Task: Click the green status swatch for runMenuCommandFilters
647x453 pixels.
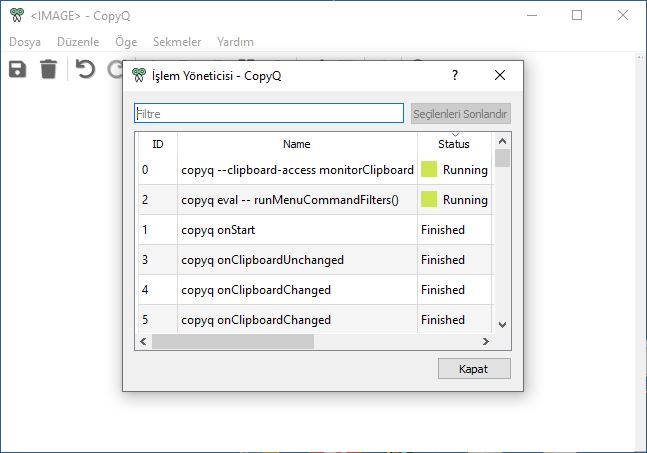Action: (x=429, y=200)
